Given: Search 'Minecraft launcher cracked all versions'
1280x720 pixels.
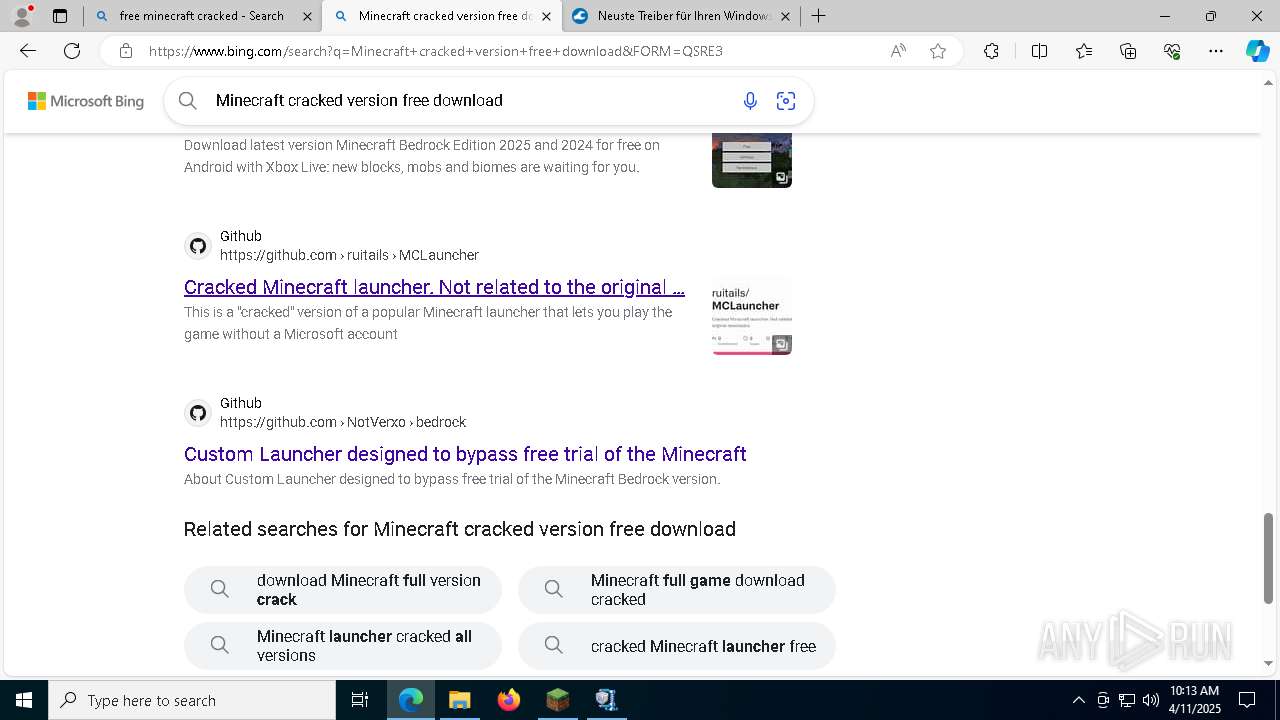Looking at the screenshot, I should pyautogui.click(x=343, y=646).
